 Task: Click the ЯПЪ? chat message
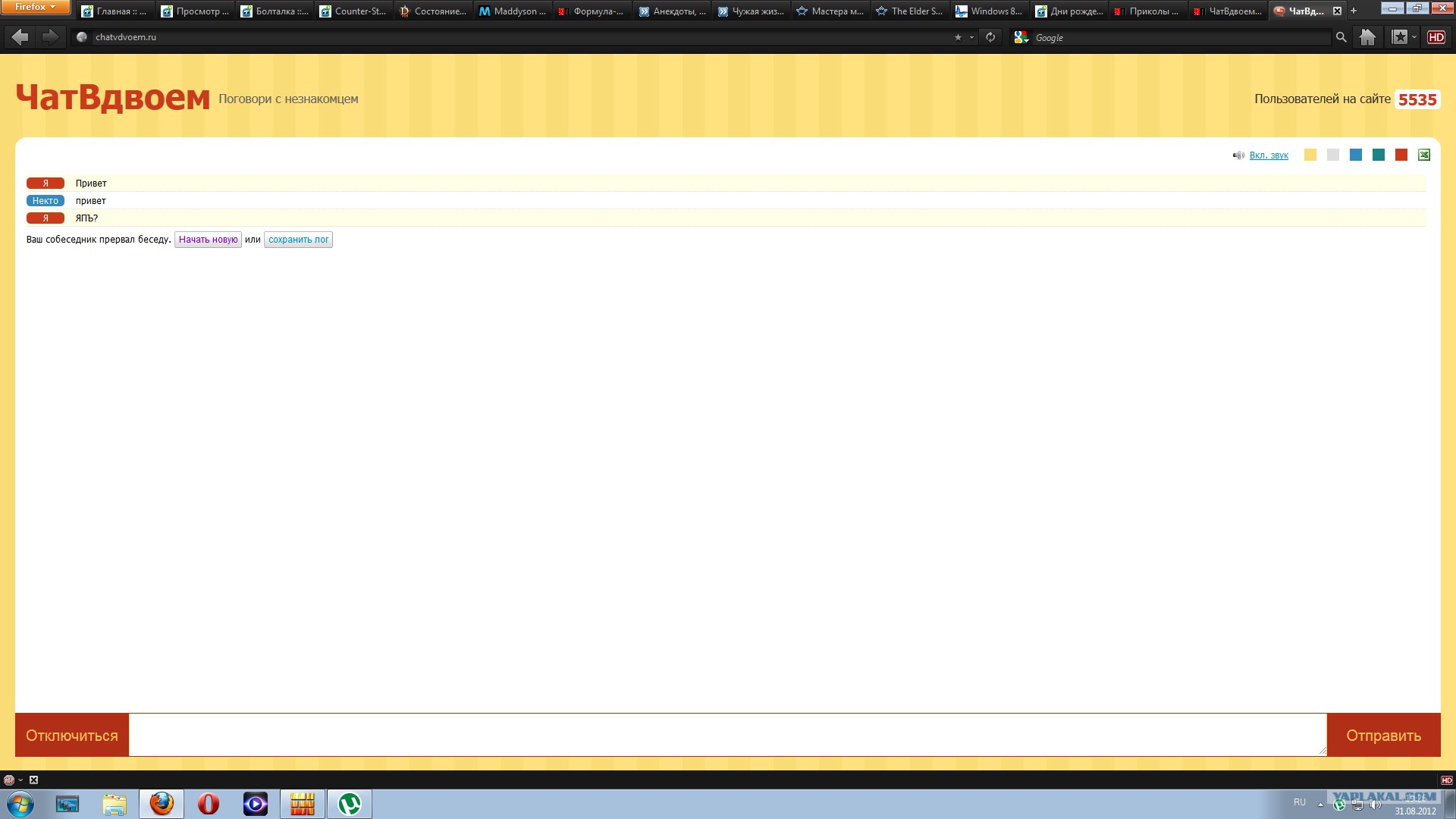click(86, 218)
